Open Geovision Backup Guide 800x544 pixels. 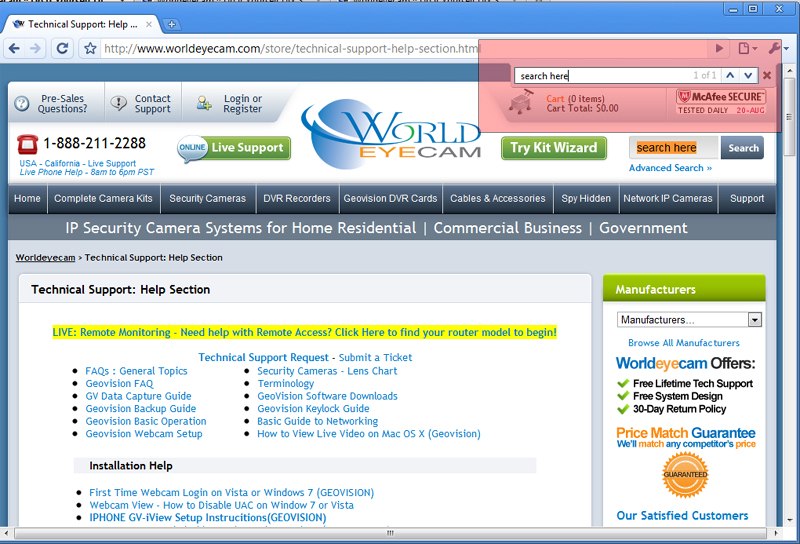tap(141, 409)
